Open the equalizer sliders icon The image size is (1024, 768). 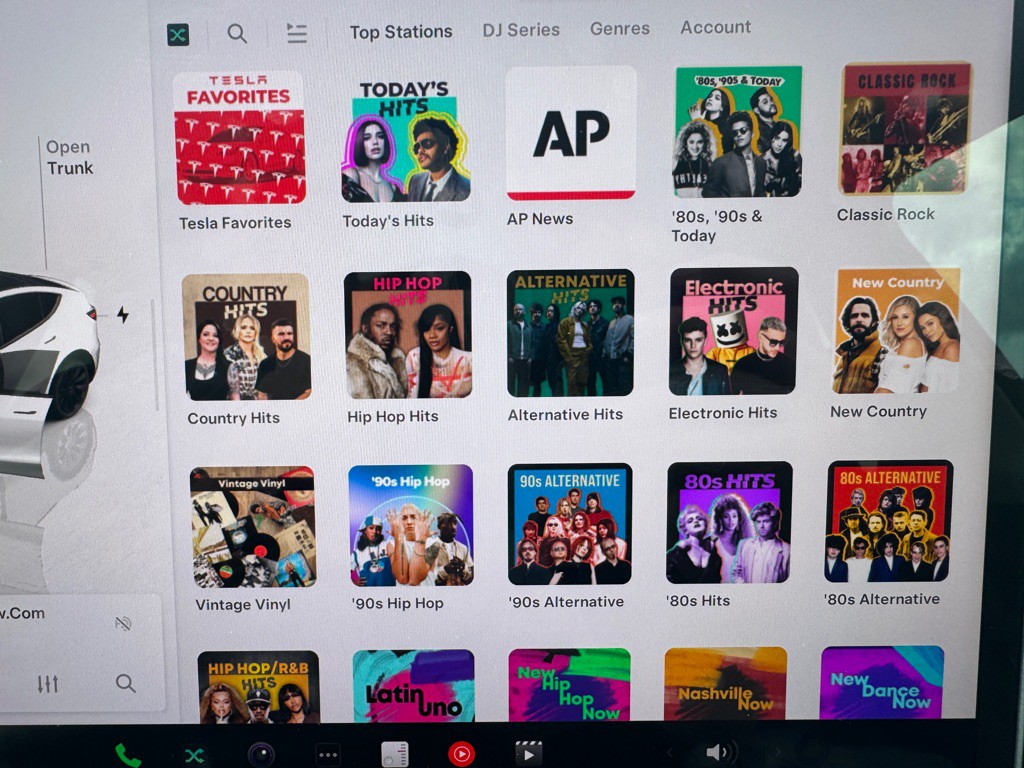pyautogui.click(x=48, y=684)
